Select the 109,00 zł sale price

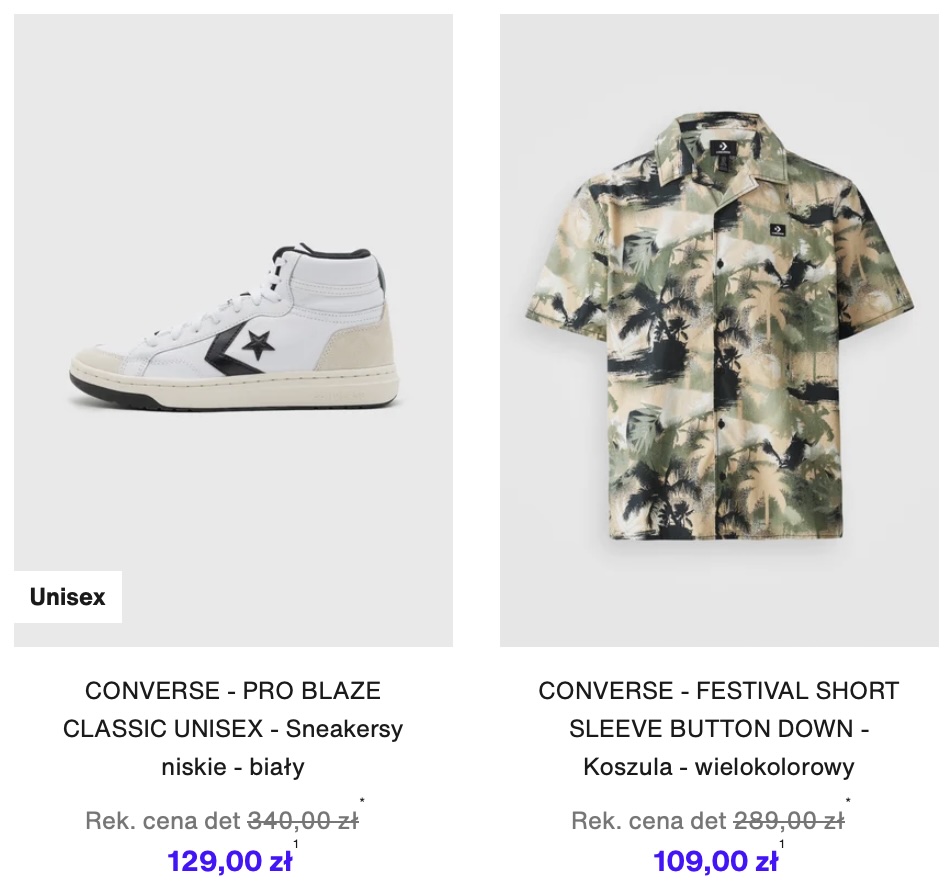coord(715,861)
